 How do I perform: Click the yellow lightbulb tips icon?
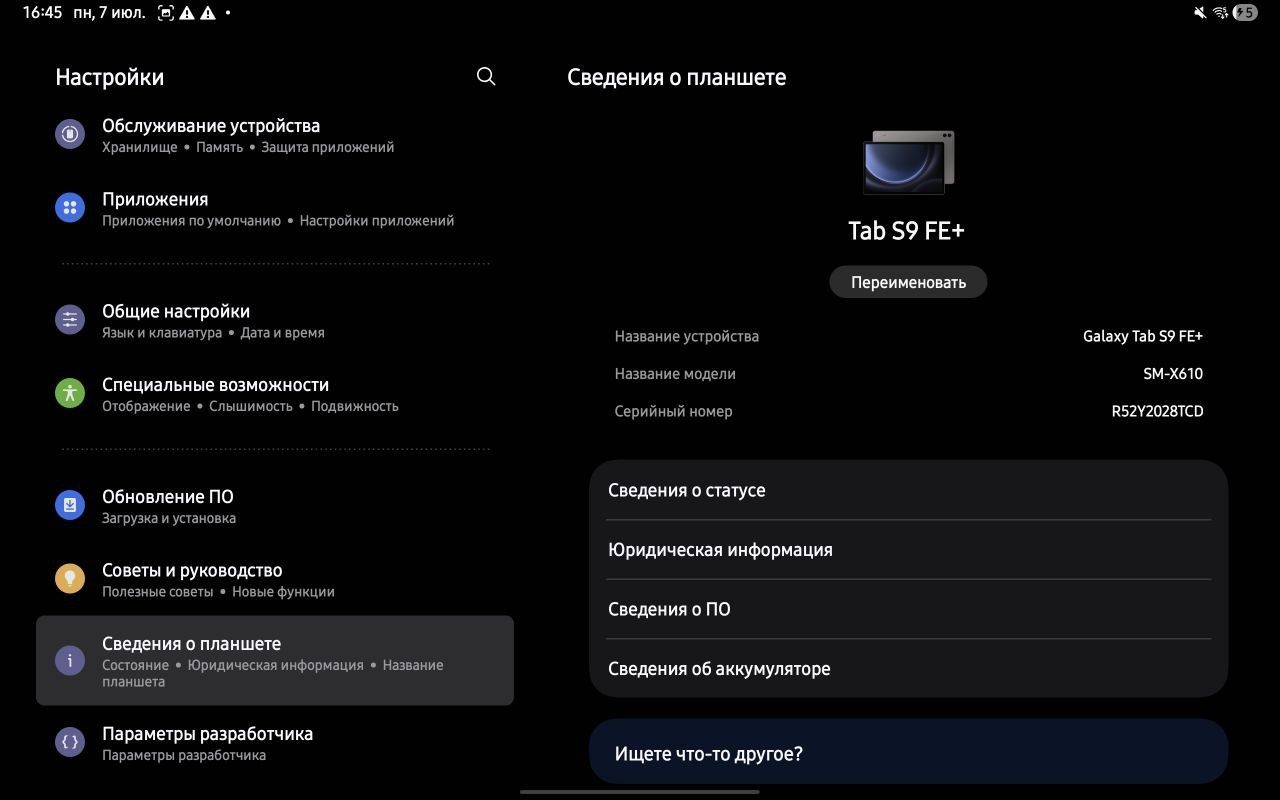[x=70, y=579]
